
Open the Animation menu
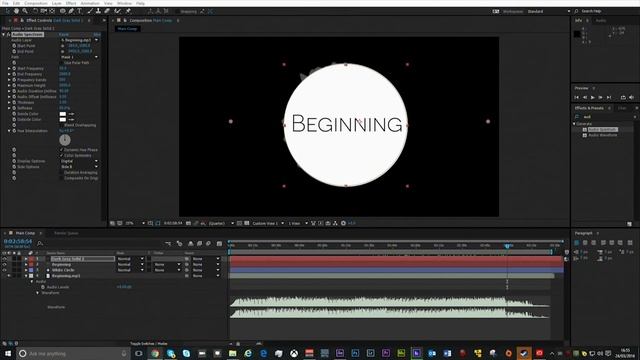90,3
